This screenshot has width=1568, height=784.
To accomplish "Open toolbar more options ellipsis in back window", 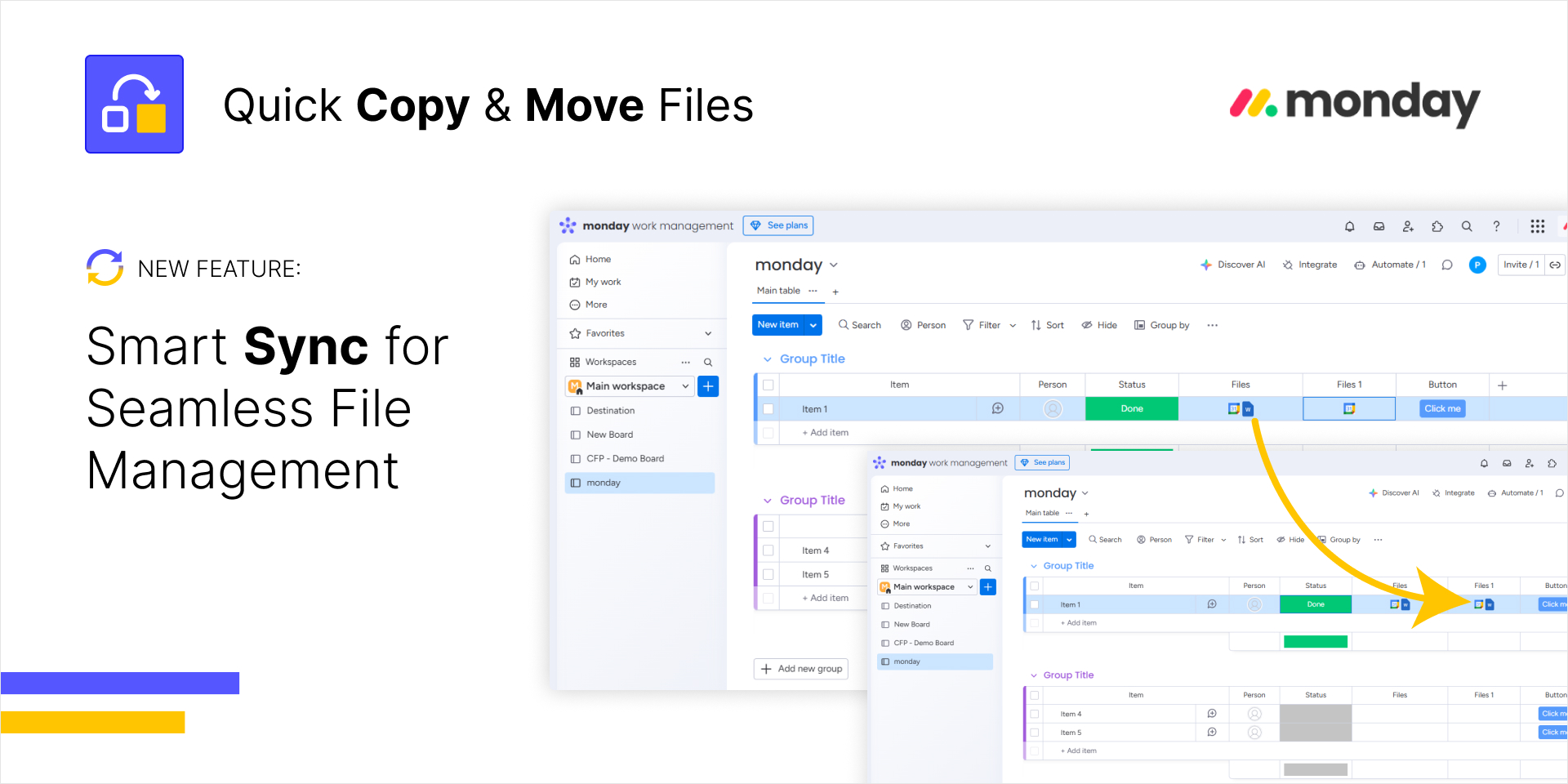I will coord(1213,325).
